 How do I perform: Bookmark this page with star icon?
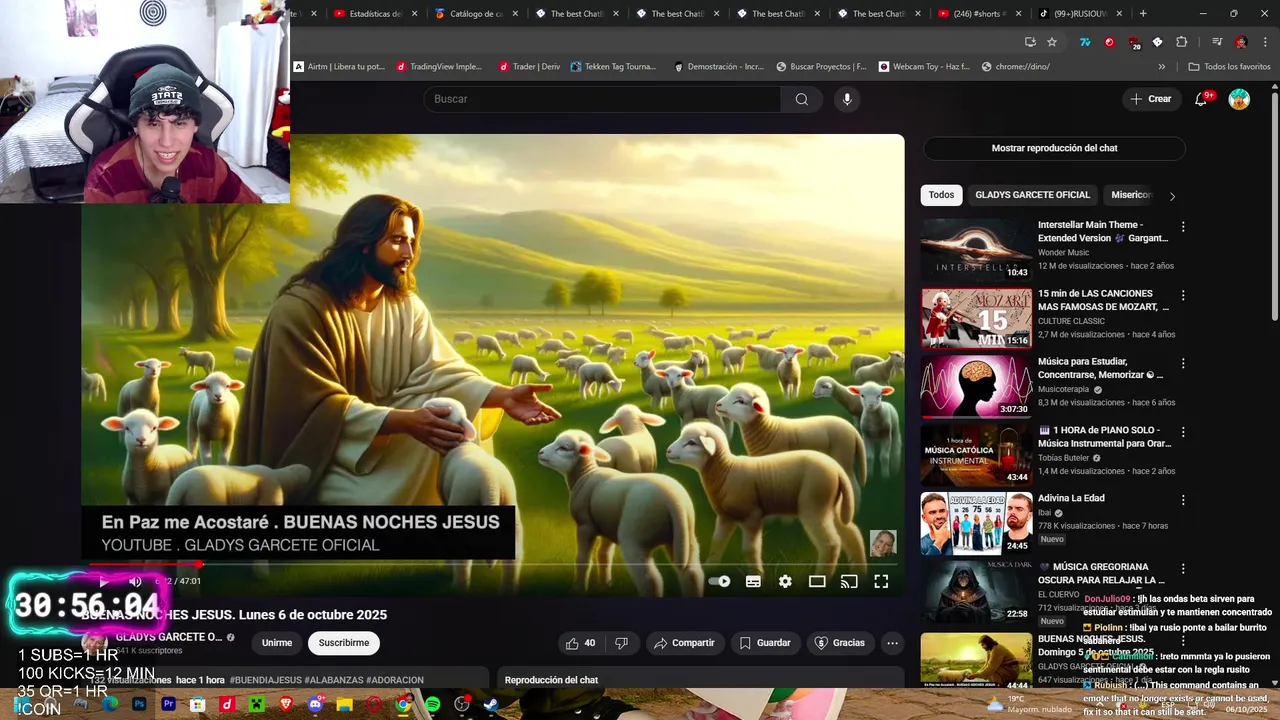[1052, 42]
